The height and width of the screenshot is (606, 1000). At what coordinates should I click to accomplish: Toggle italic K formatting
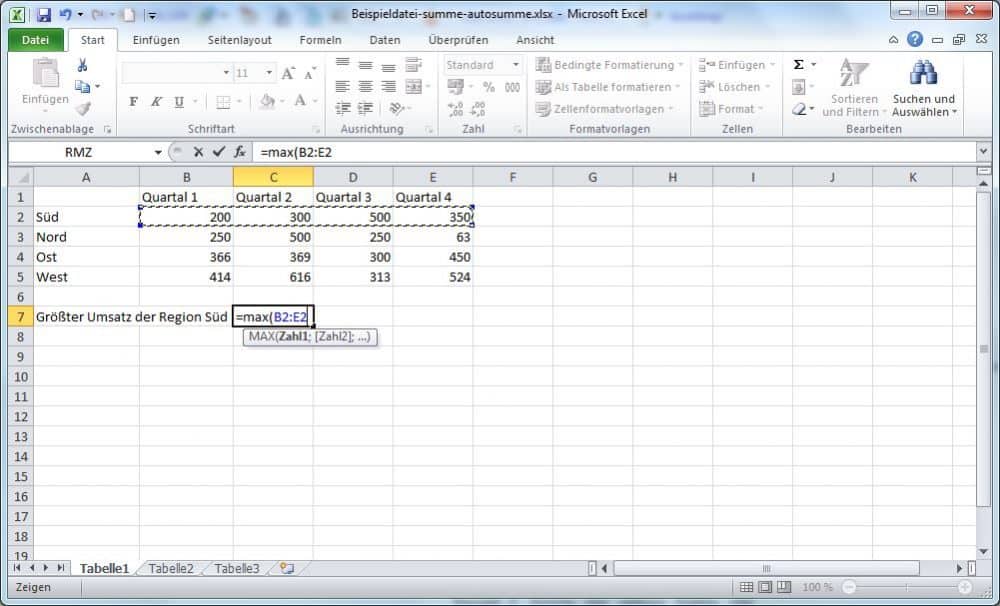pos(156,101)
